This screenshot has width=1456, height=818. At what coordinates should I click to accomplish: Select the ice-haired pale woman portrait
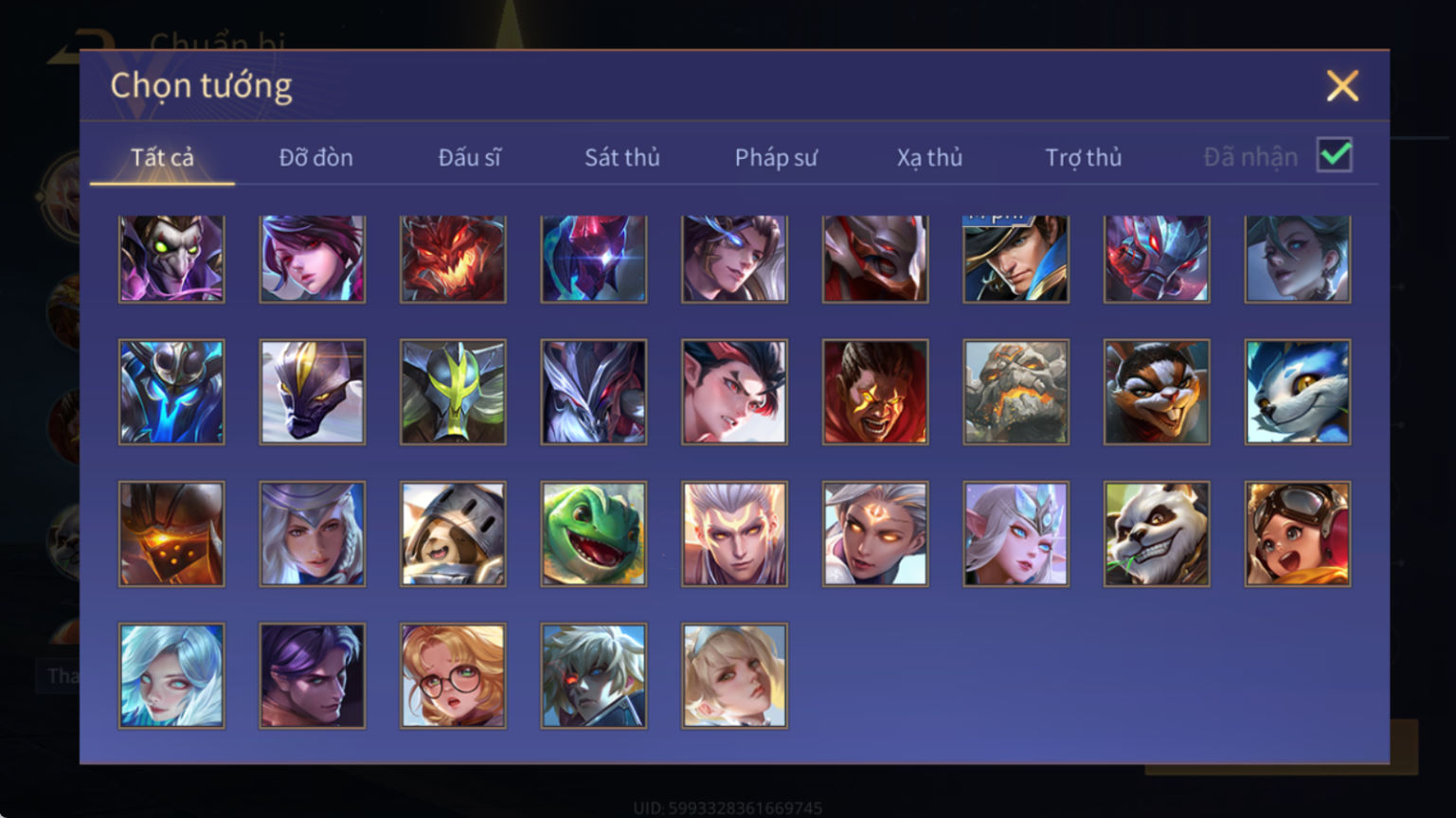[x=171, y=676]
